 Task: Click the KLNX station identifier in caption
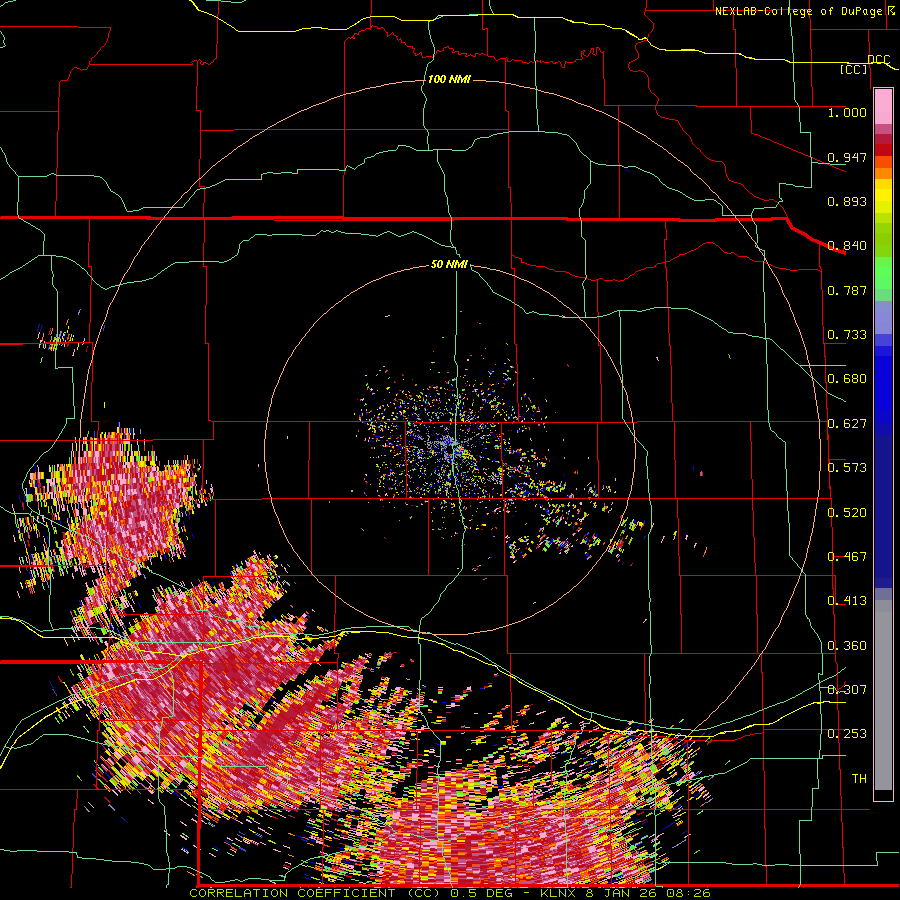pos(560,893)
